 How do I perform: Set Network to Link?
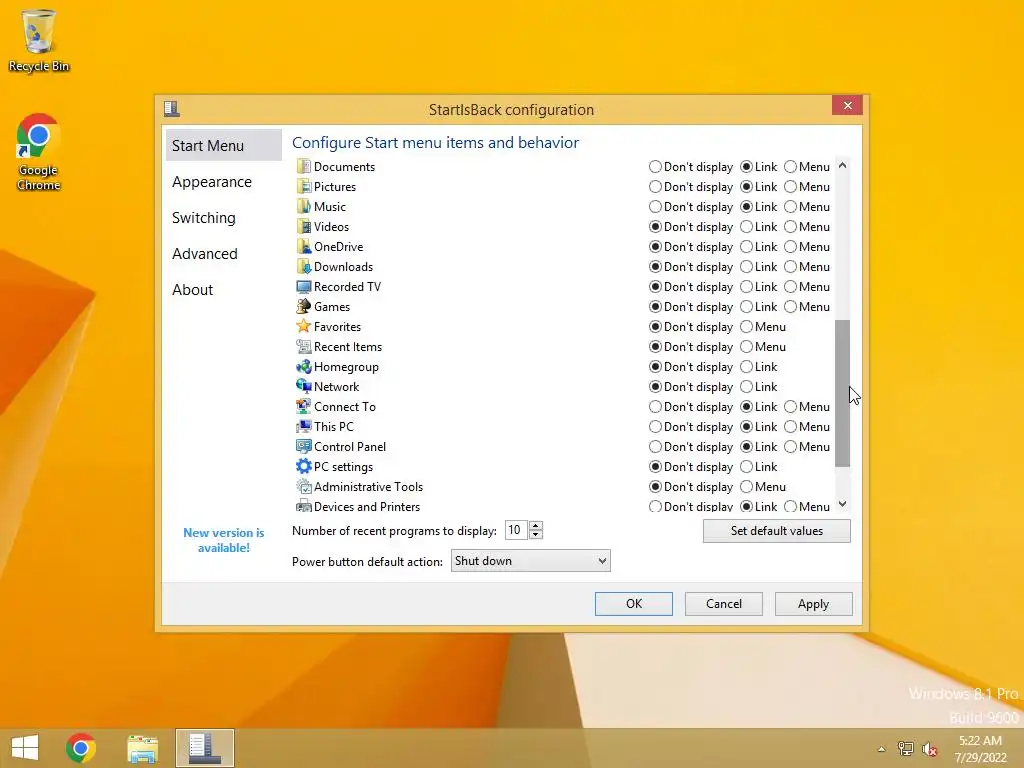(x=746, y=387)
